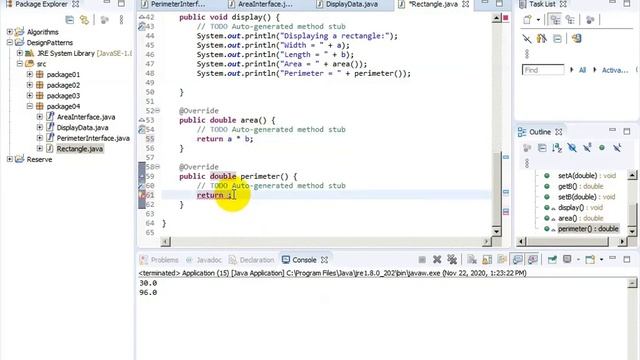Collapse the src folder

(20, 63)
